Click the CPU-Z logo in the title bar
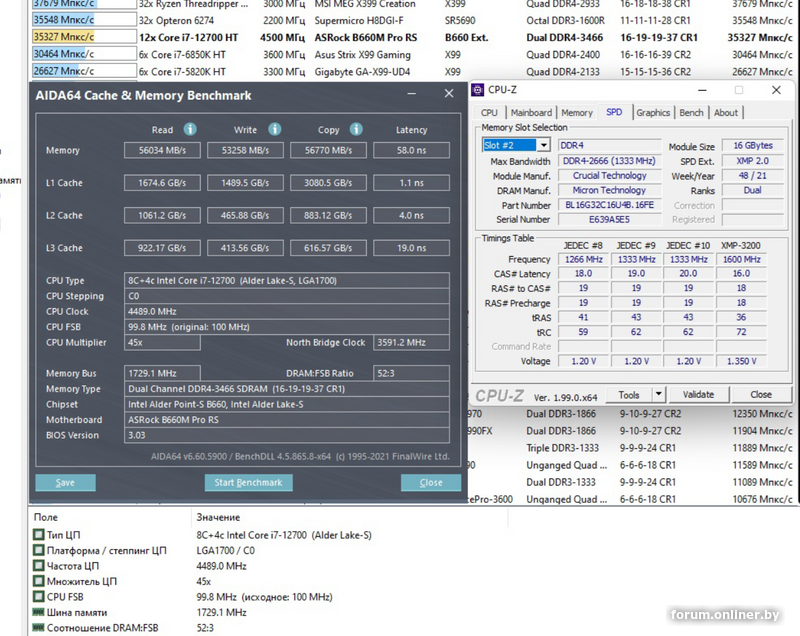Screen dimensions: 800x636 tap(477, 91)
